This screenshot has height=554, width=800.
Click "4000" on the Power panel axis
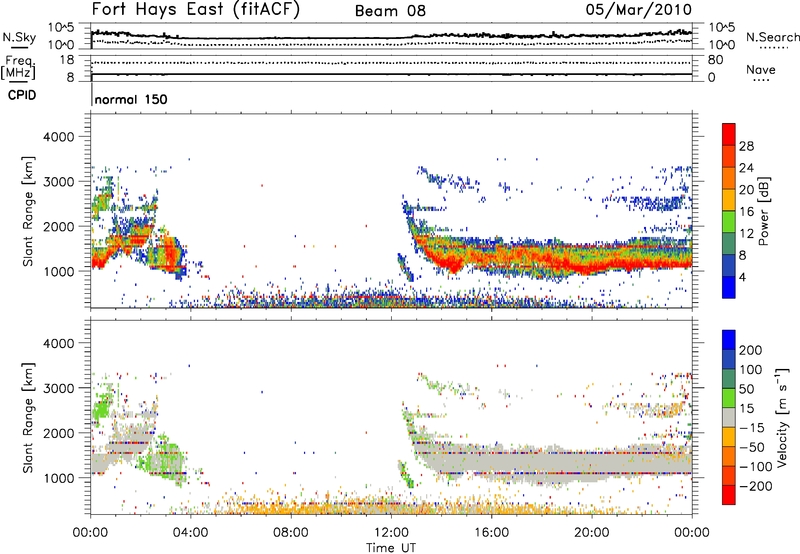pyautogui.click(x=59, y=137)
